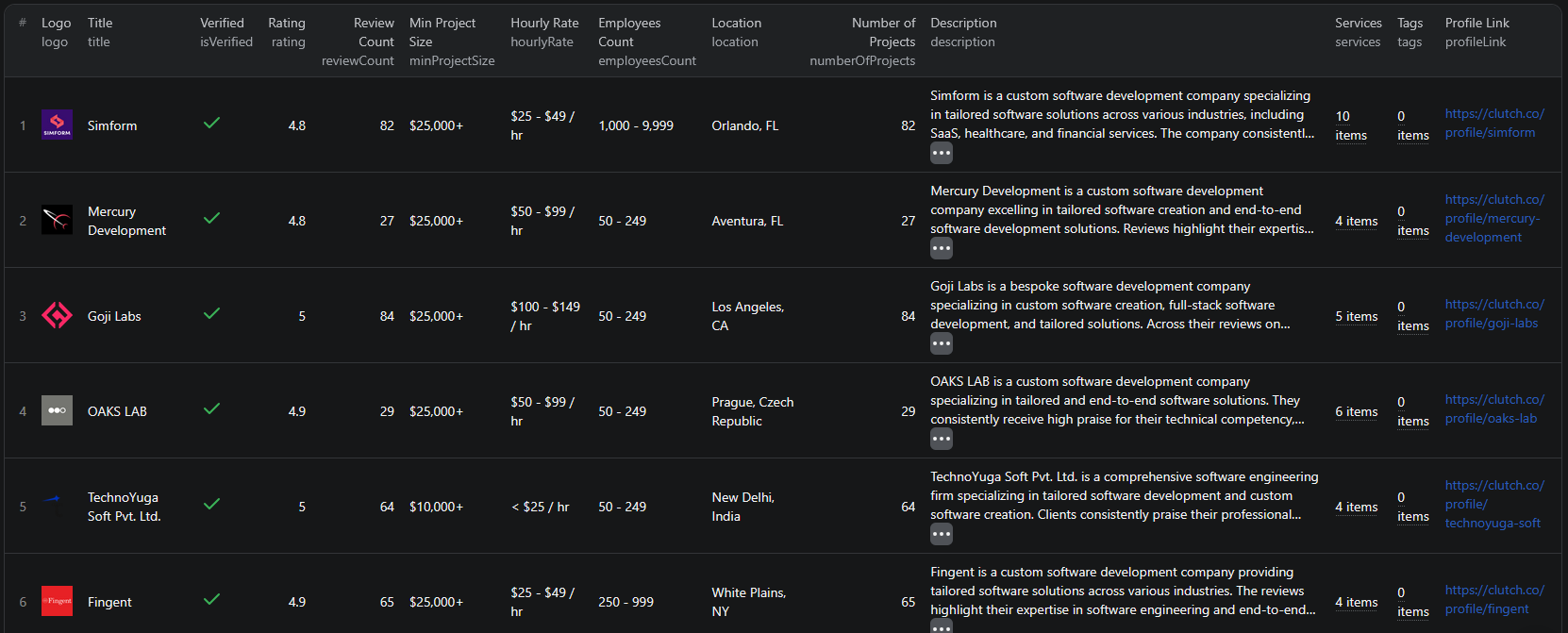This screenshot has height=633, width=1568.
Task: Click the OAKS LAB gray logo
Action: (x=57, y=410)
